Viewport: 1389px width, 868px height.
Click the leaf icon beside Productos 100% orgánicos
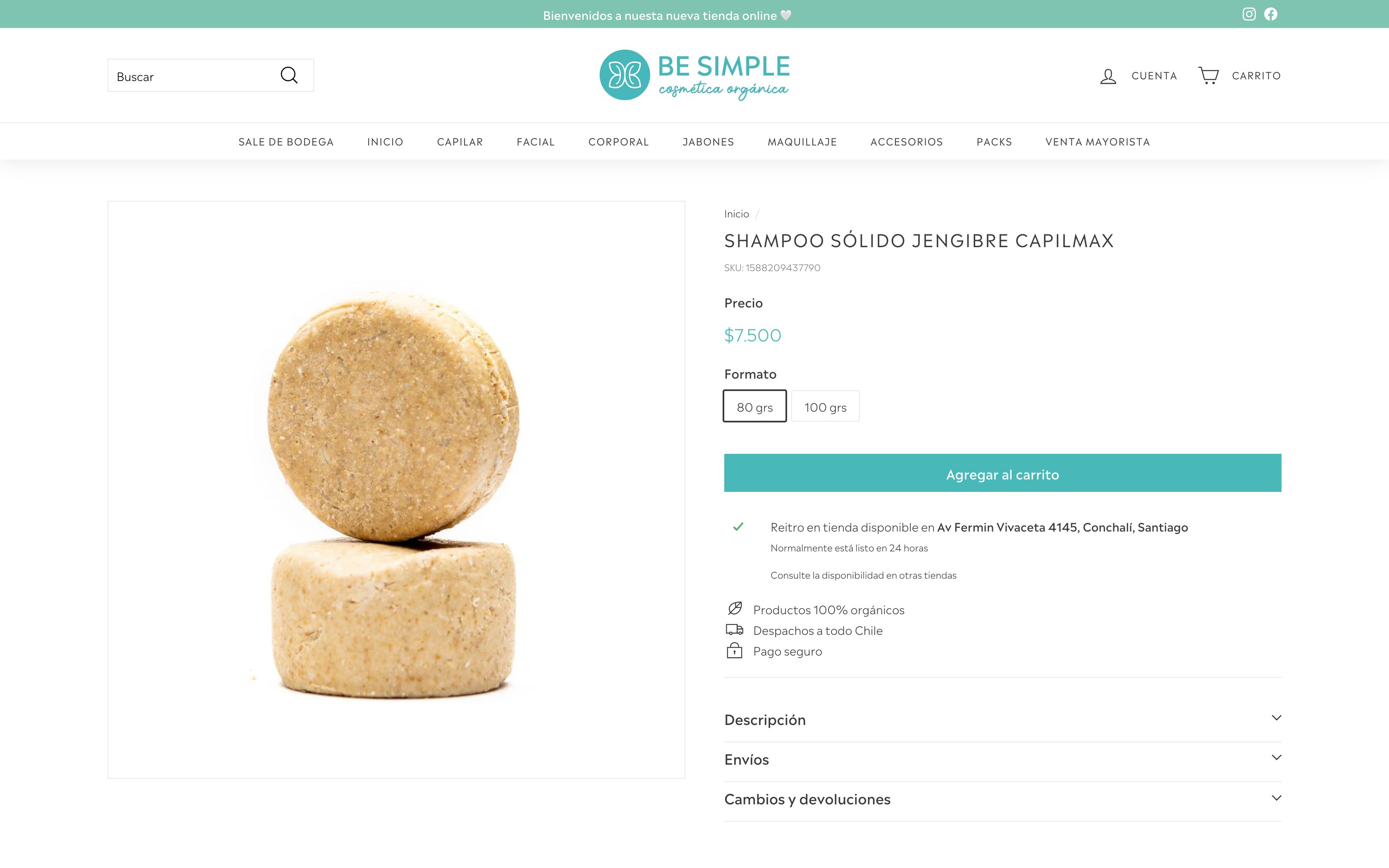735,608
